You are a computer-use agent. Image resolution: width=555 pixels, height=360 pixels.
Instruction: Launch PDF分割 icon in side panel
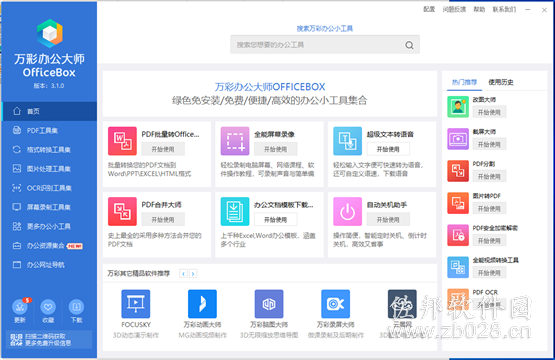coord(458,171)
